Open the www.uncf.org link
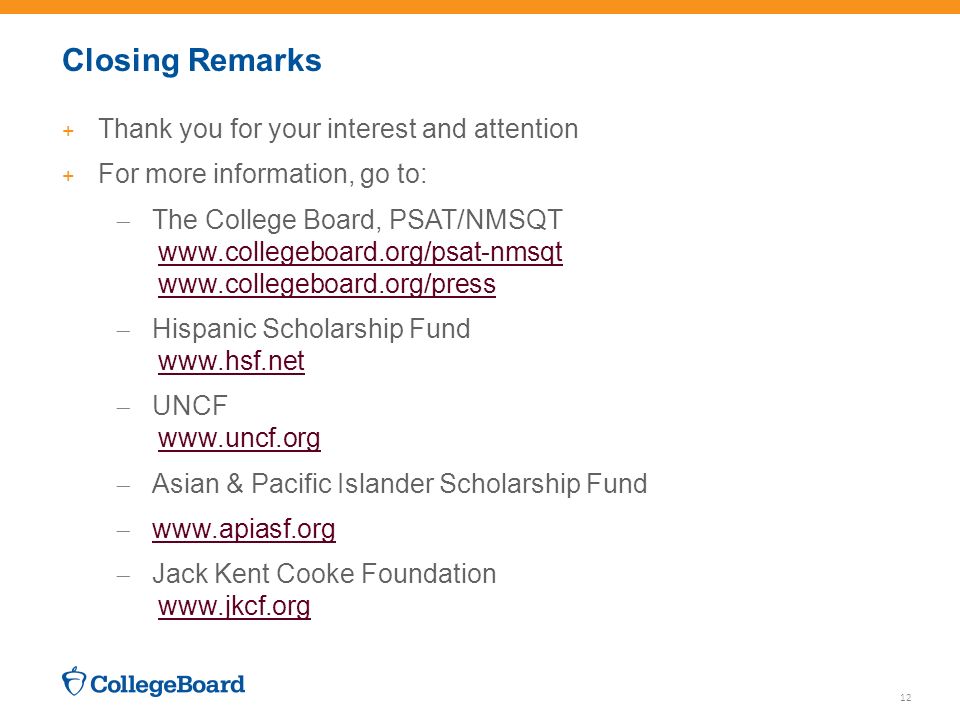960x720 pixels. (239, 439)
